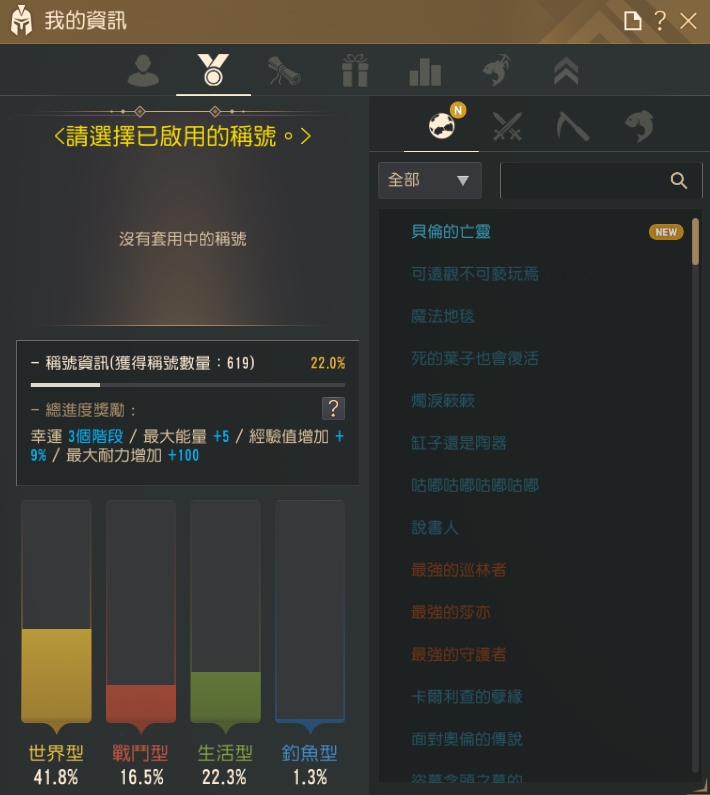The height and width of the screenshot is (795, 710).
Task: Open the help question mark in title bar
Action: 660,21
